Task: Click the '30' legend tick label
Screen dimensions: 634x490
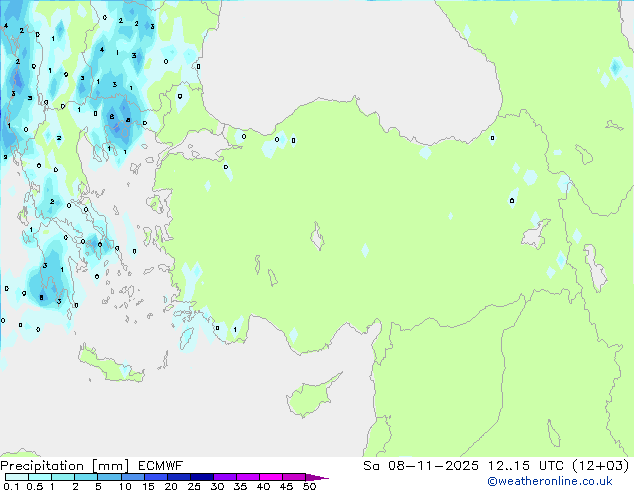Action: [x=217, y=486]
